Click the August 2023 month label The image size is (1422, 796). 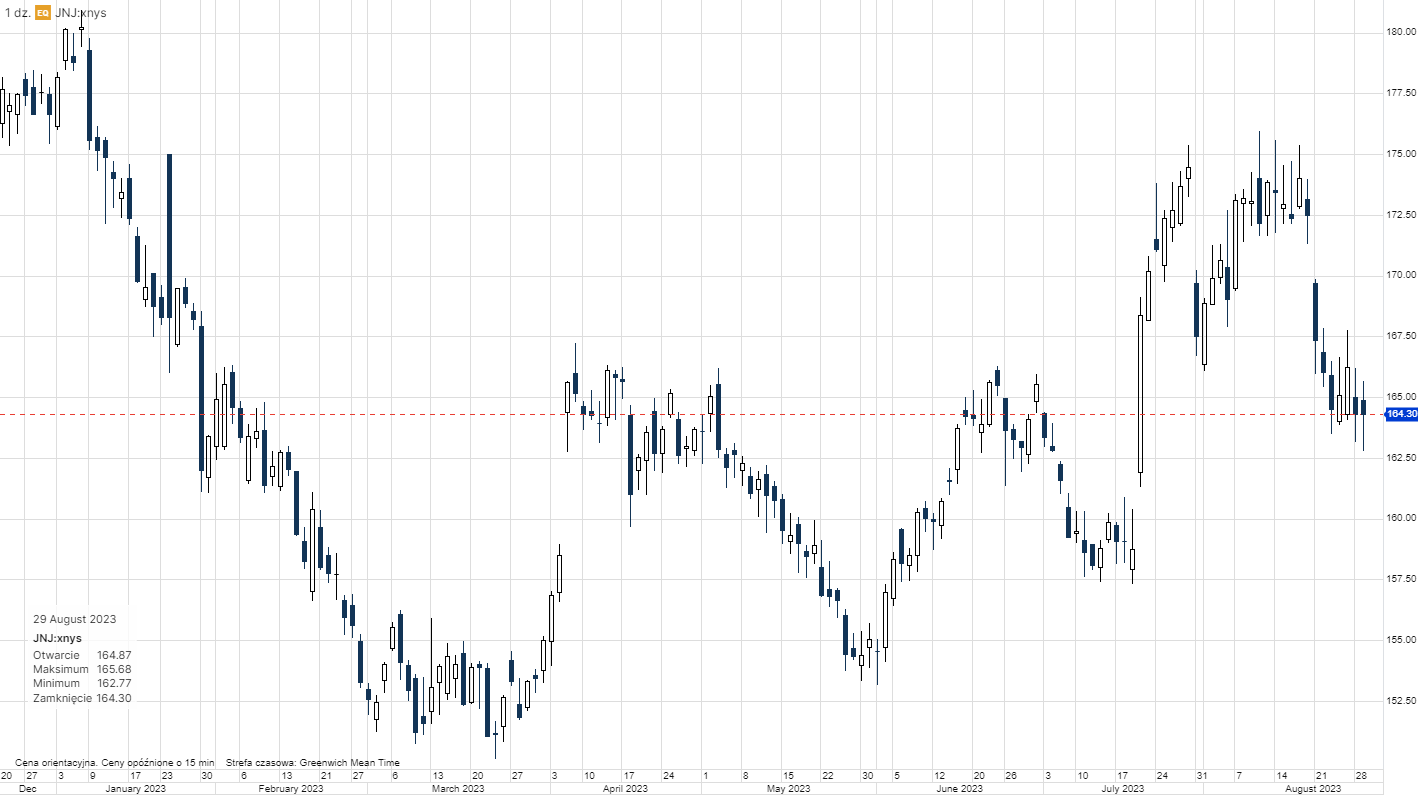1313,789
